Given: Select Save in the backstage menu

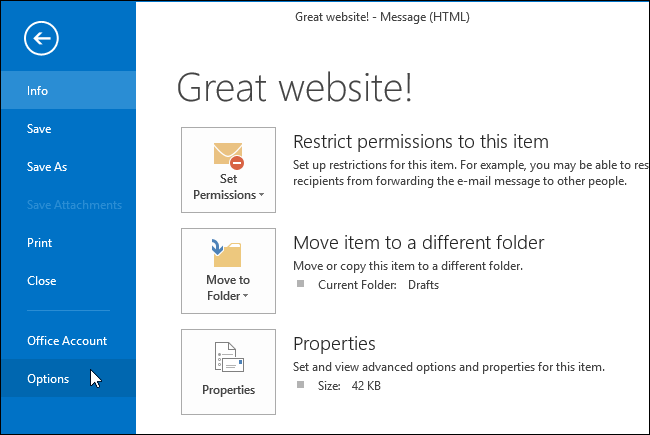Looking at the screenshot, I should tap(68, 129).
